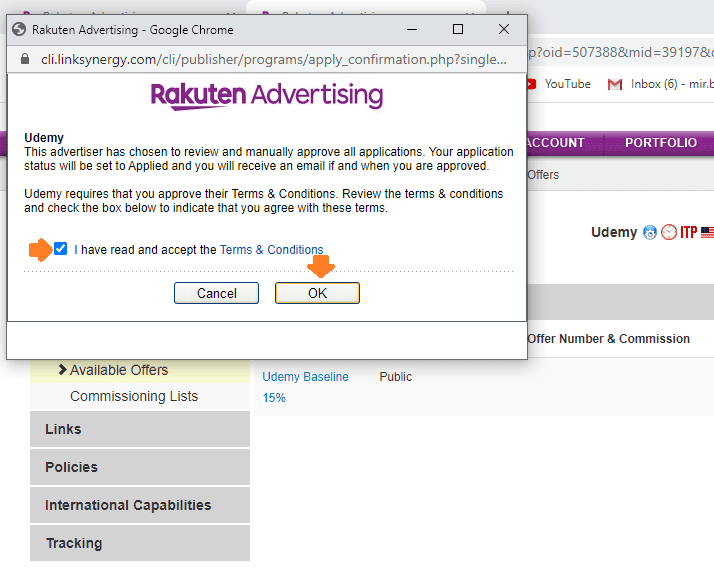Minimize the Rakuten Advertising popup window
Viewport: 714px width, 570px height.
click(412, 30)
